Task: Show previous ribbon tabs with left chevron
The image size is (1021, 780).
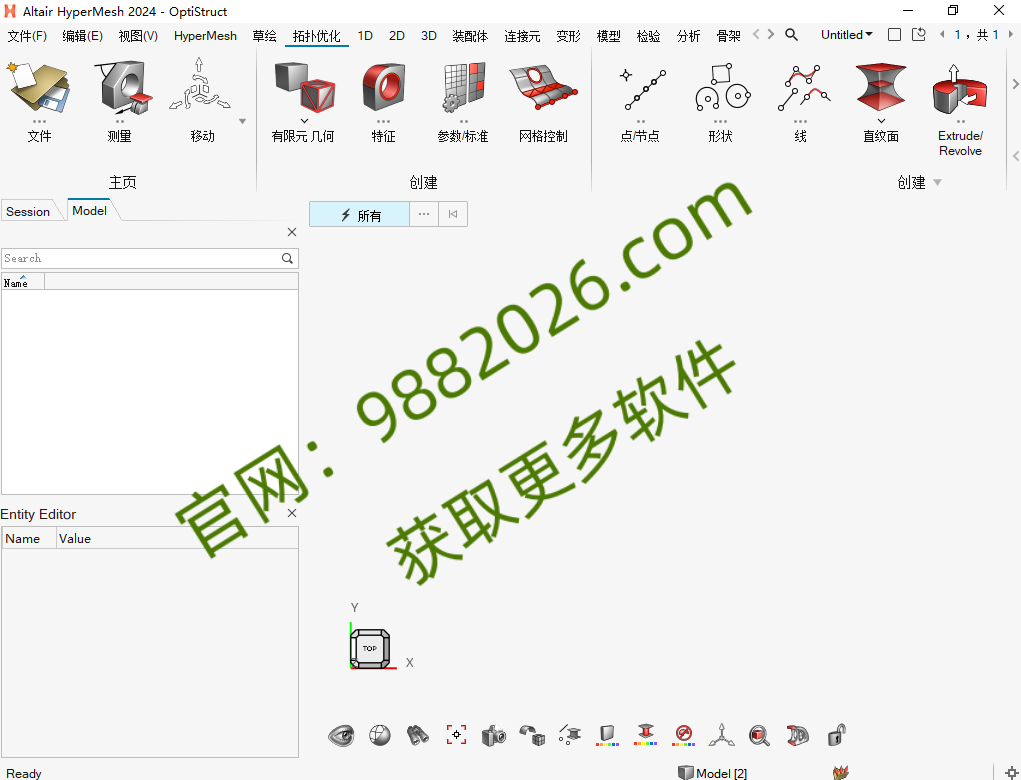Action: pos(756,34)
